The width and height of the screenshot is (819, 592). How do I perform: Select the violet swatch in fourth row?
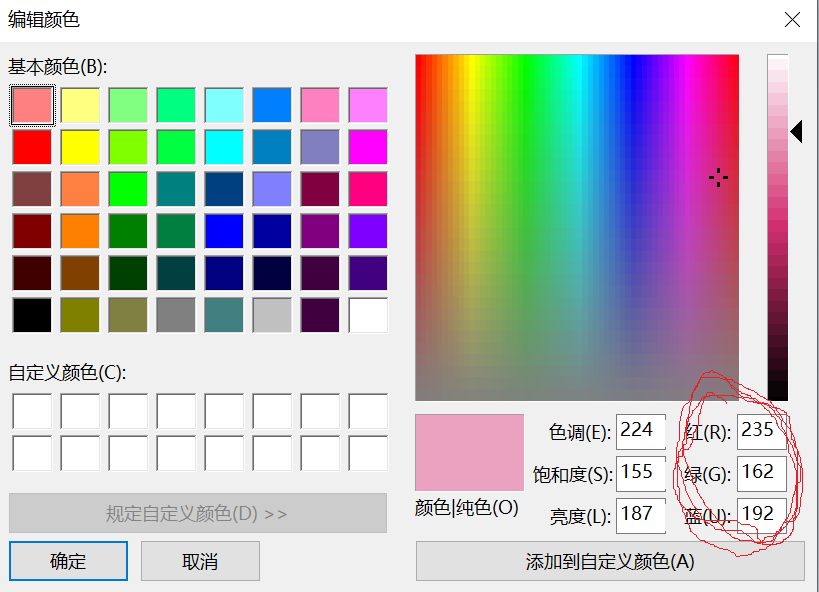[x=368, y=231]
